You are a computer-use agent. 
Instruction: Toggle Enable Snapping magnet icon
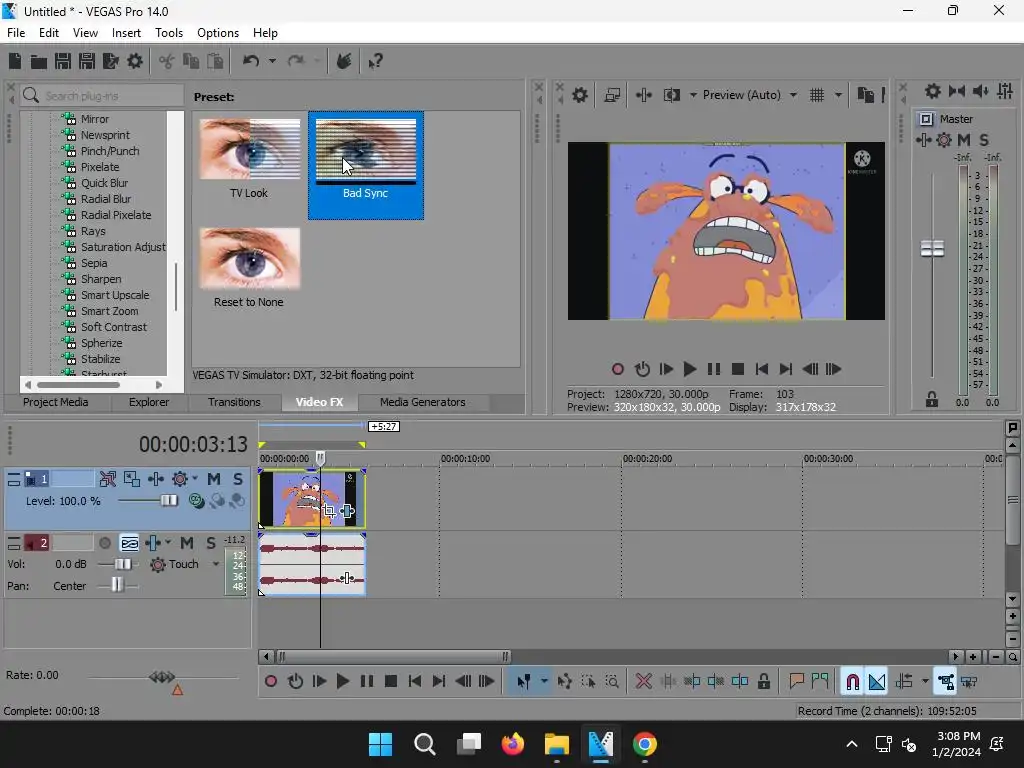[x=852, y=682]
